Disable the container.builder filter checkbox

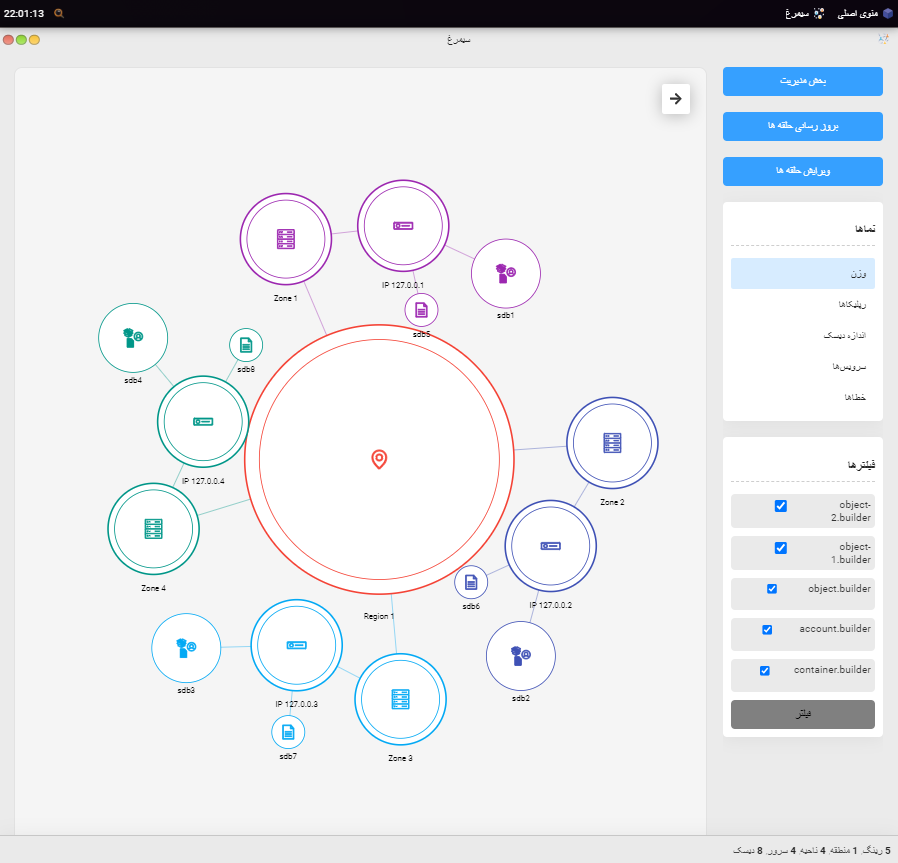tap(765, 670)
